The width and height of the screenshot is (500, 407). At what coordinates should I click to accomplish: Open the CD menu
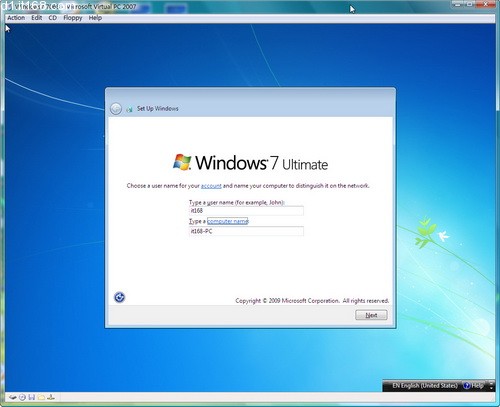tap(53, 18)
